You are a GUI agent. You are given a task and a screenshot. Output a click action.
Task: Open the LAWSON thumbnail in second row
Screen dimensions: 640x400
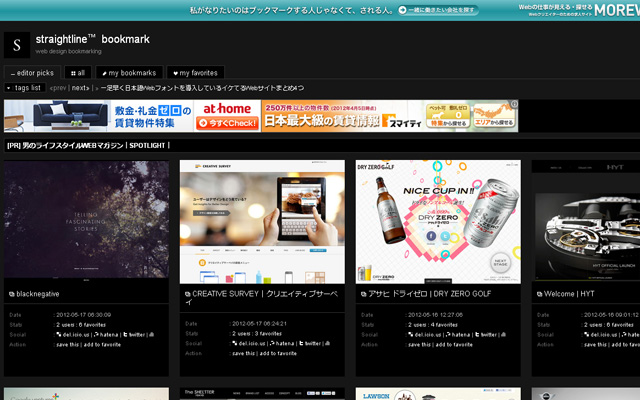[438, 394]
